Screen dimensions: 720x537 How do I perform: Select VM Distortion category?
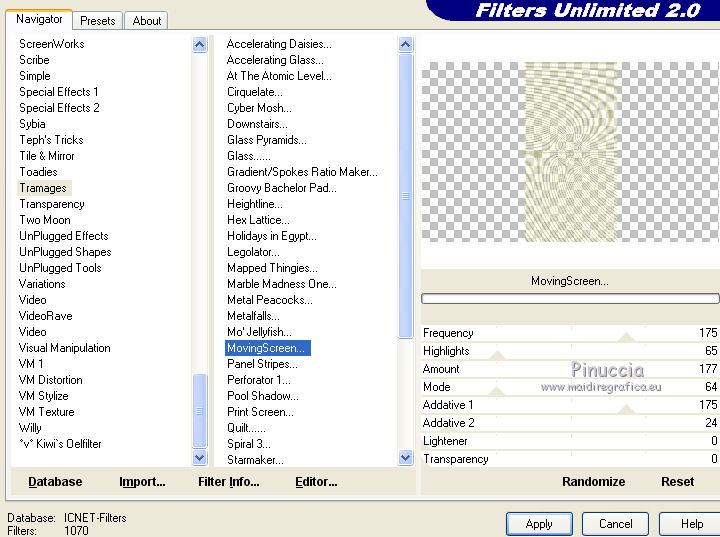51,380
